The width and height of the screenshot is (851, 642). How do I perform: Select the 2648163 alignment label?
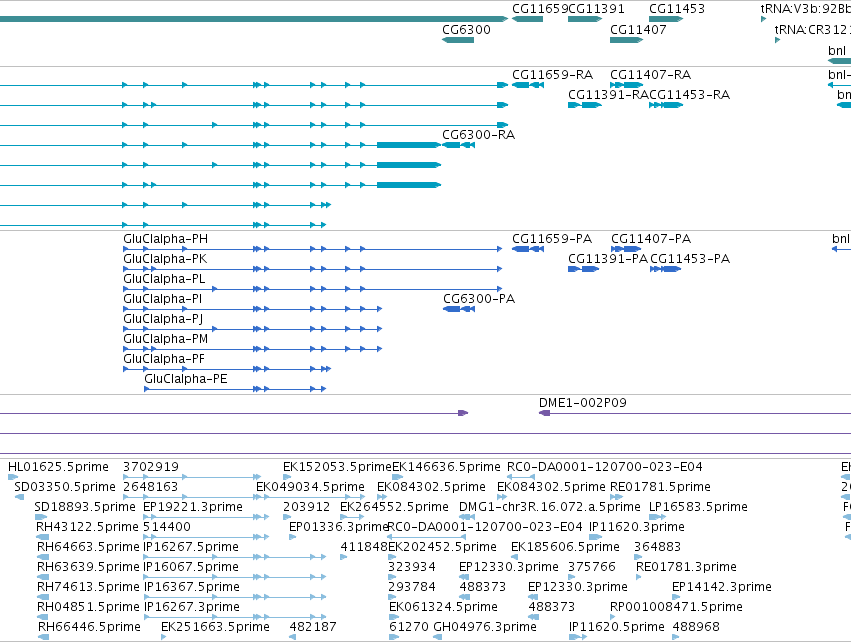pos(150,487)
